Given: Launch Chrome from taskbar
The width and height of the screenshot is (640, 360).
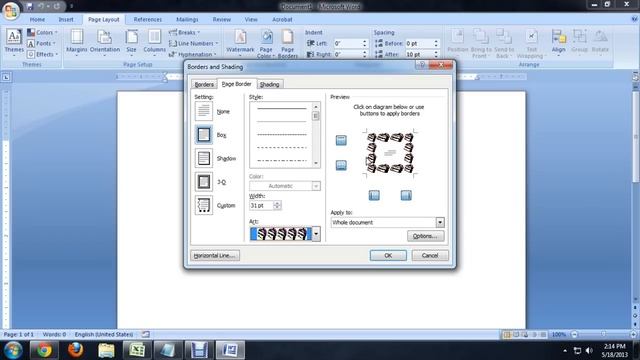Looking at the screenshot, I should click(44, 350).
